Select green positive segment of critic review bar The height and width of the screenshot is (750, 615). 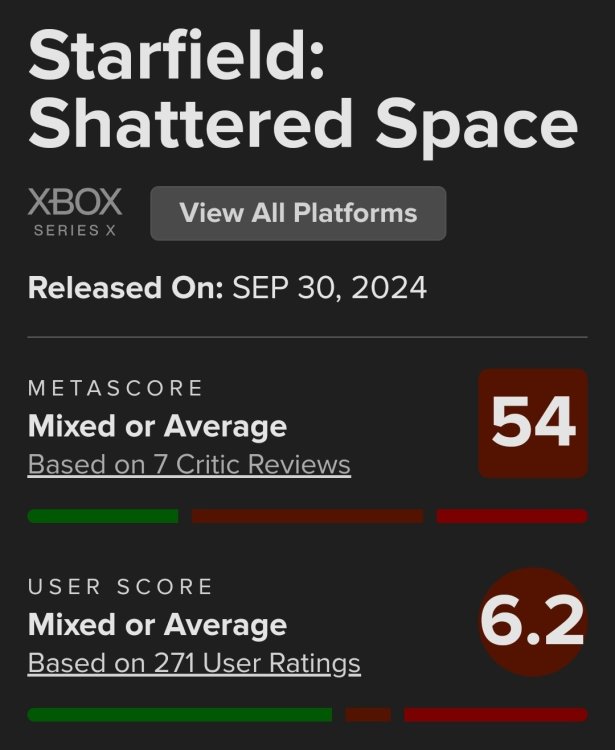[103, 516]
